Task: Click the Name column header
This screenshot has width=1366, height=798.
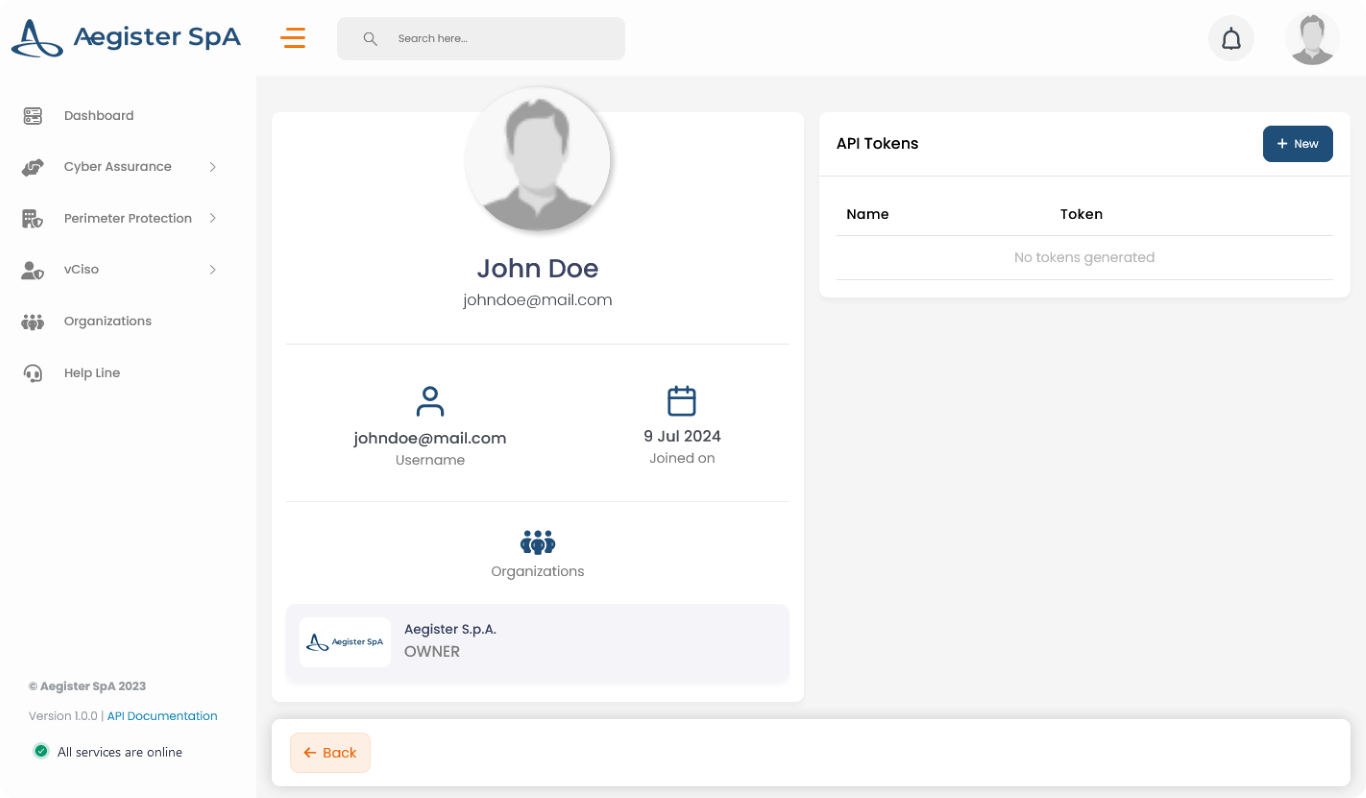Action: [867, 214]
